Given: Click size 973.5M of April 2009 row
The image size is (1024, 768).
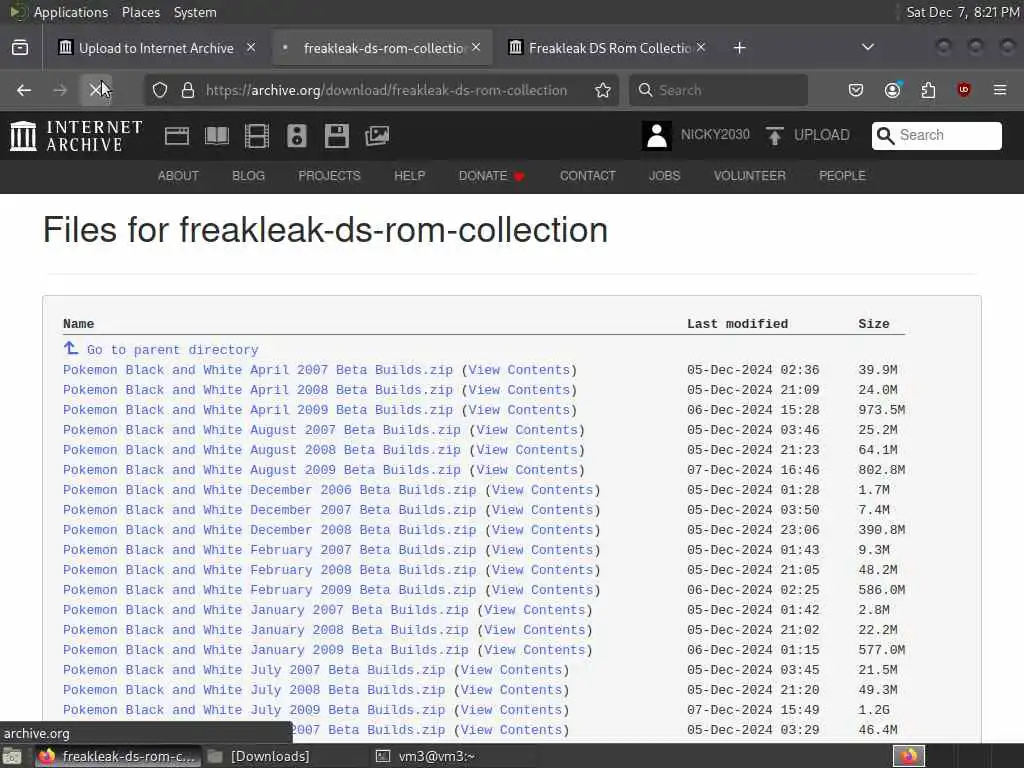Looking at the screenshot, I should (x=881, y=410).
